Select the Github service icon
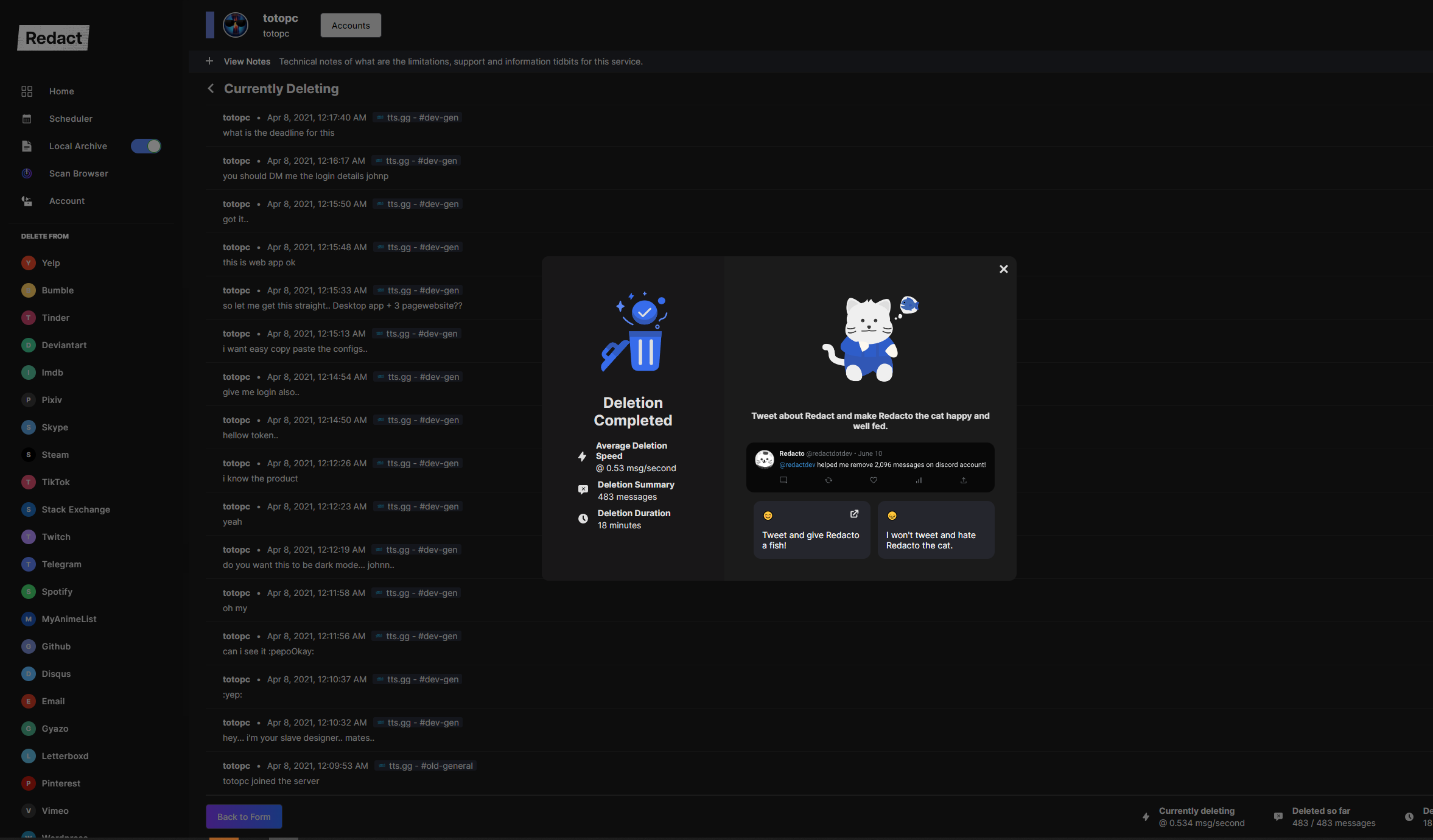The width and height of the screenshot is (1433, 840). click(29, 646)
